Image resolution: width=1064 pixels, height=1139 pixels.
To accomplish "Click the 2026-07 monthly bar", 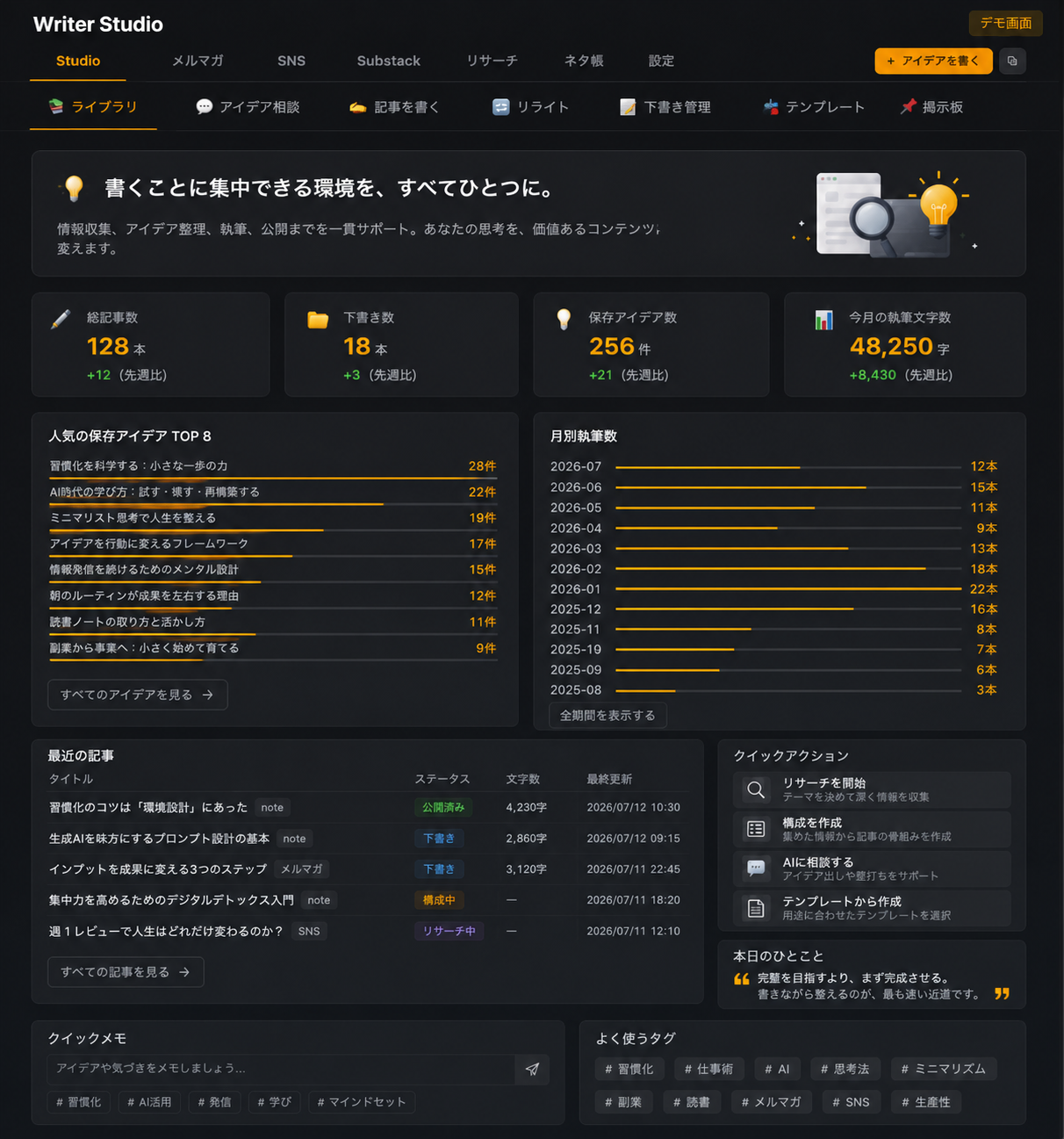I will point(787,467).
